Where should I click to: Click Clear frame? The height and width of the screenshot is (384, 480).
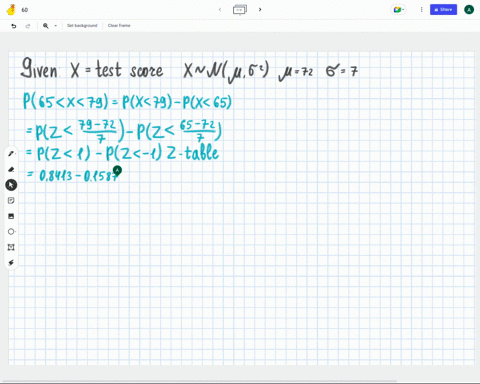coord(119,26)
